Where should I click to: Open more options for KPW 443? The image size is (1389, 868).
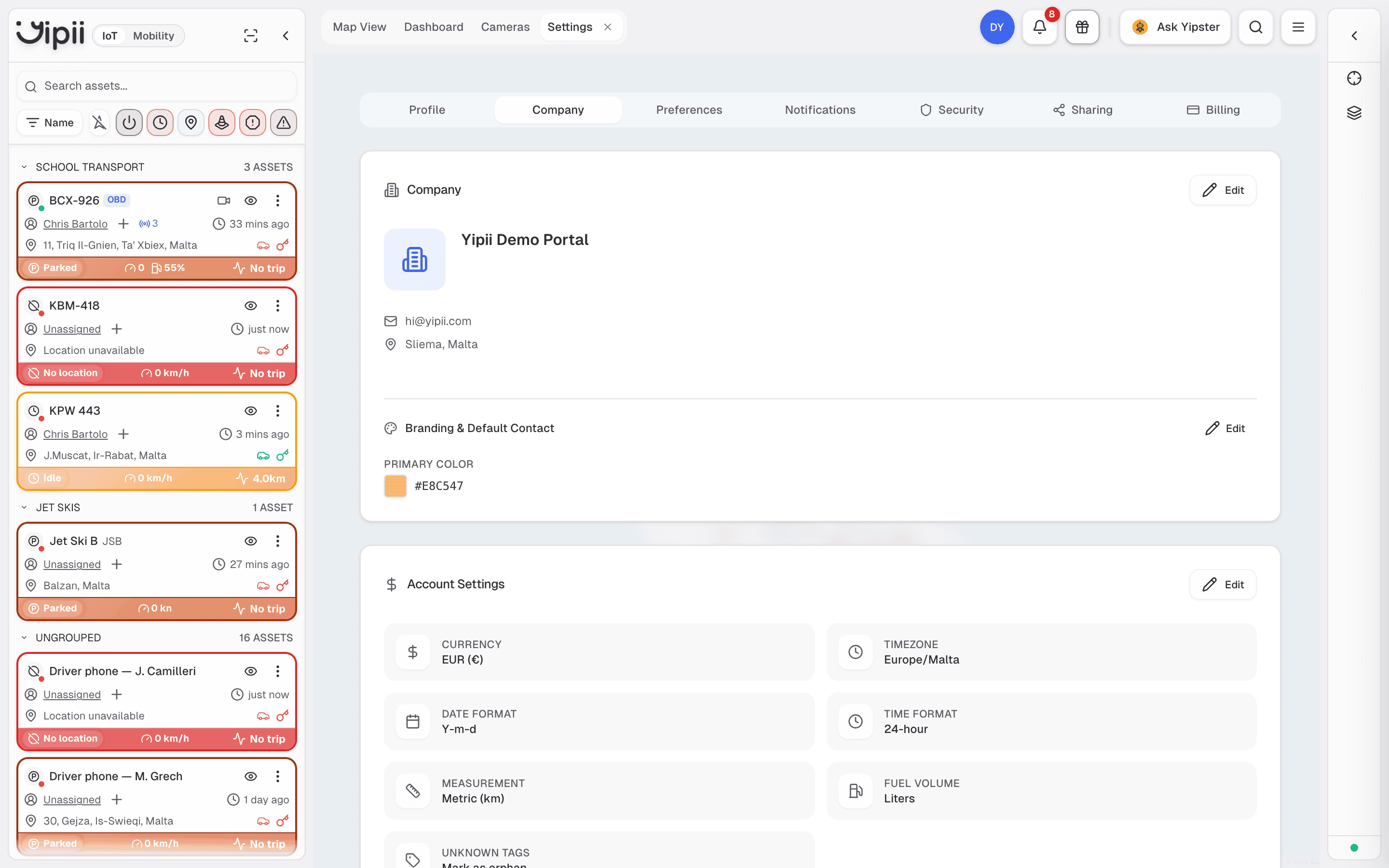pyautogui.click(x=278, y=410)
